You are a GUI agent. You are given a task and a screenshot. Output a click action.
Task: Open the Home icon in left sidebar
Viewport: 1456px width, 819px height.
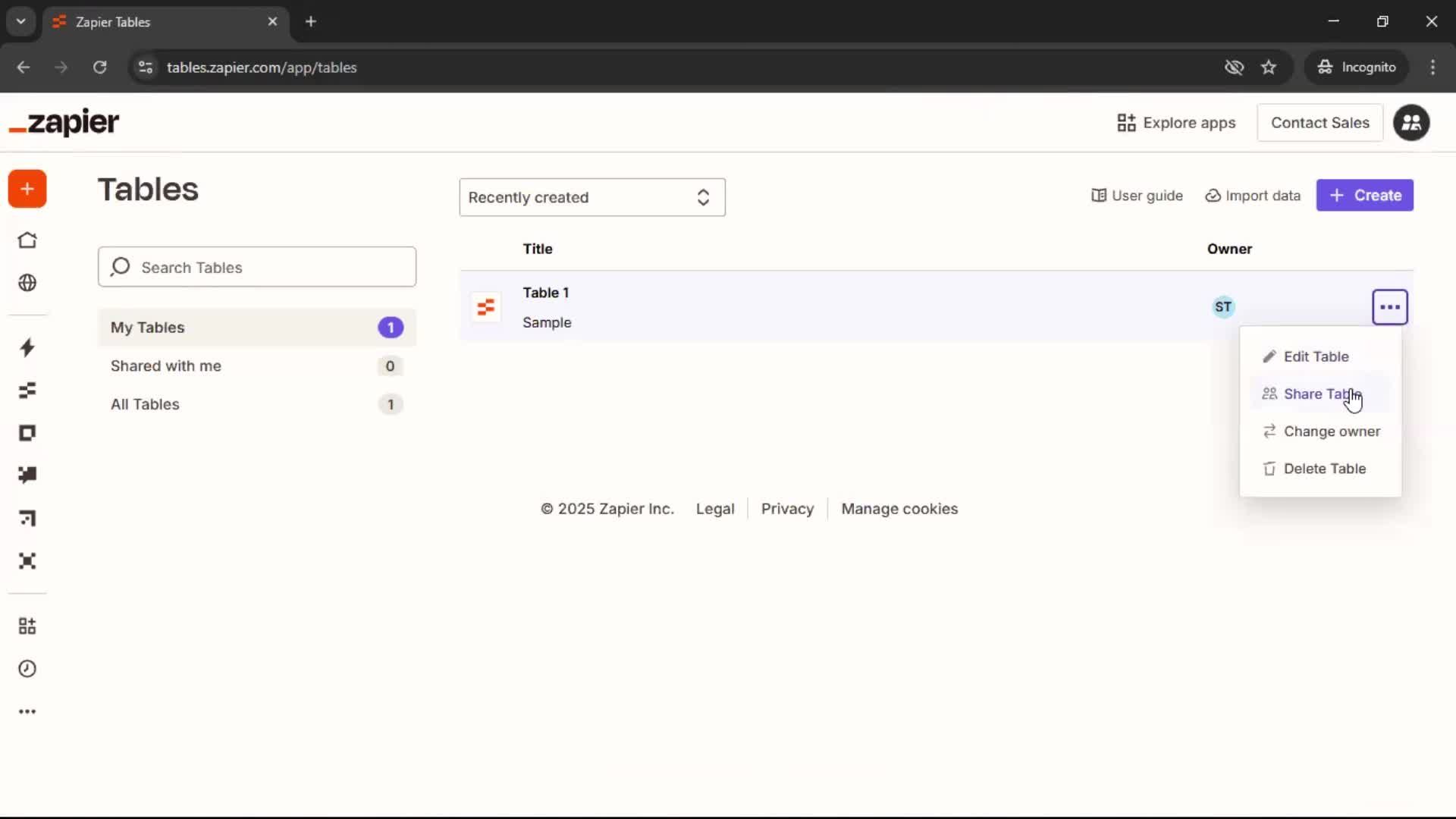click(x=27, y=240)
